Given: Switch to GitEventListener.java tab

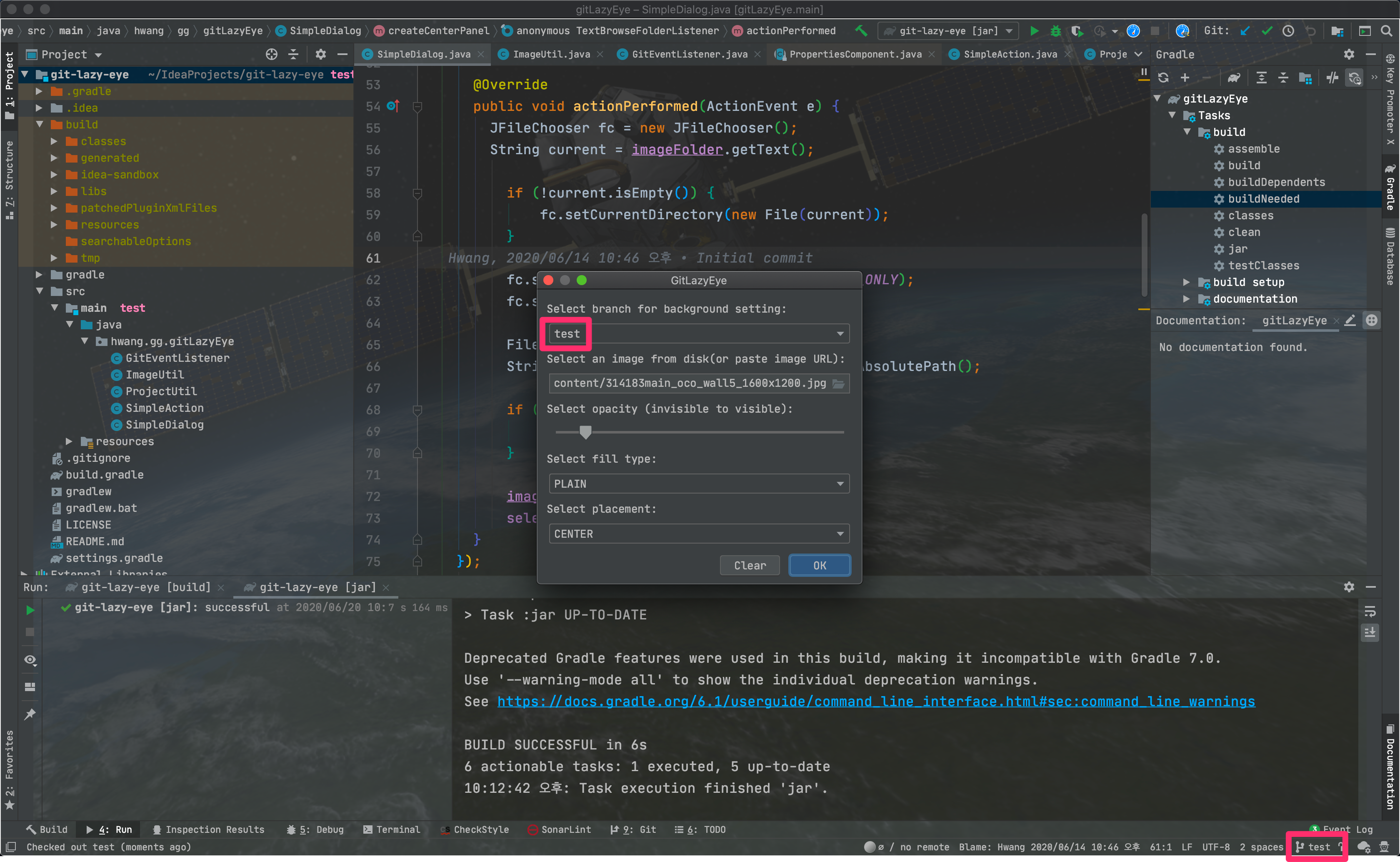Looking at the screenshot, I should click(689, 54).
